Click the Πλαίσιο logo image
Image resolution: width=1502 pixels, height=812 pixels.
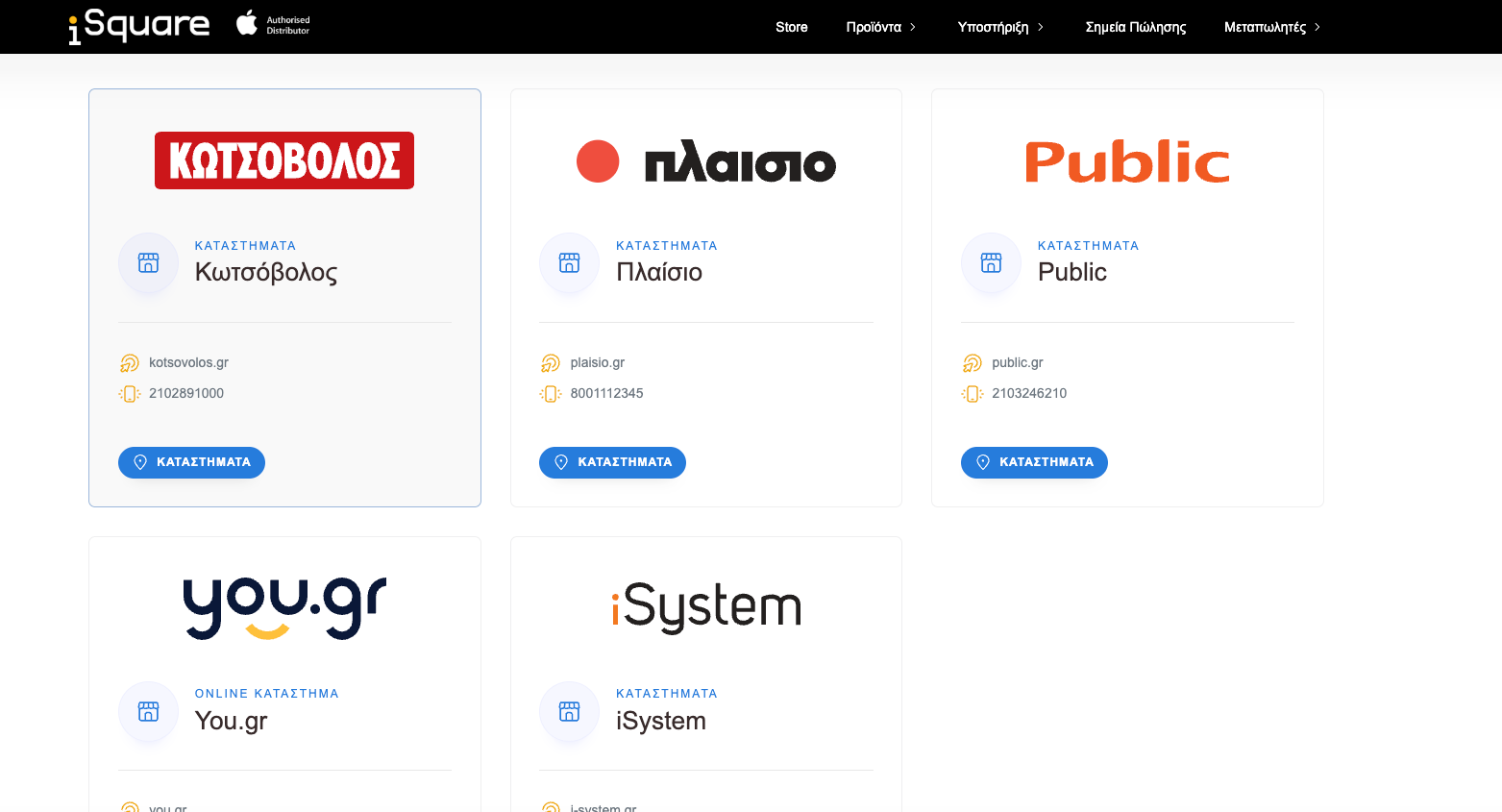click(706, 161)
